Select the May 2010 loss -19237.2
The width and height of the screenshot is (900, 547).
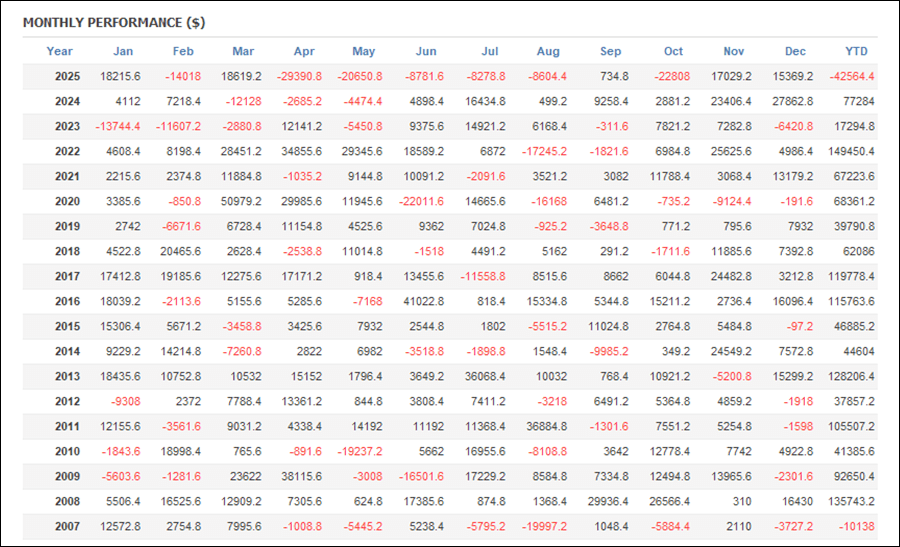click(358, 451)
